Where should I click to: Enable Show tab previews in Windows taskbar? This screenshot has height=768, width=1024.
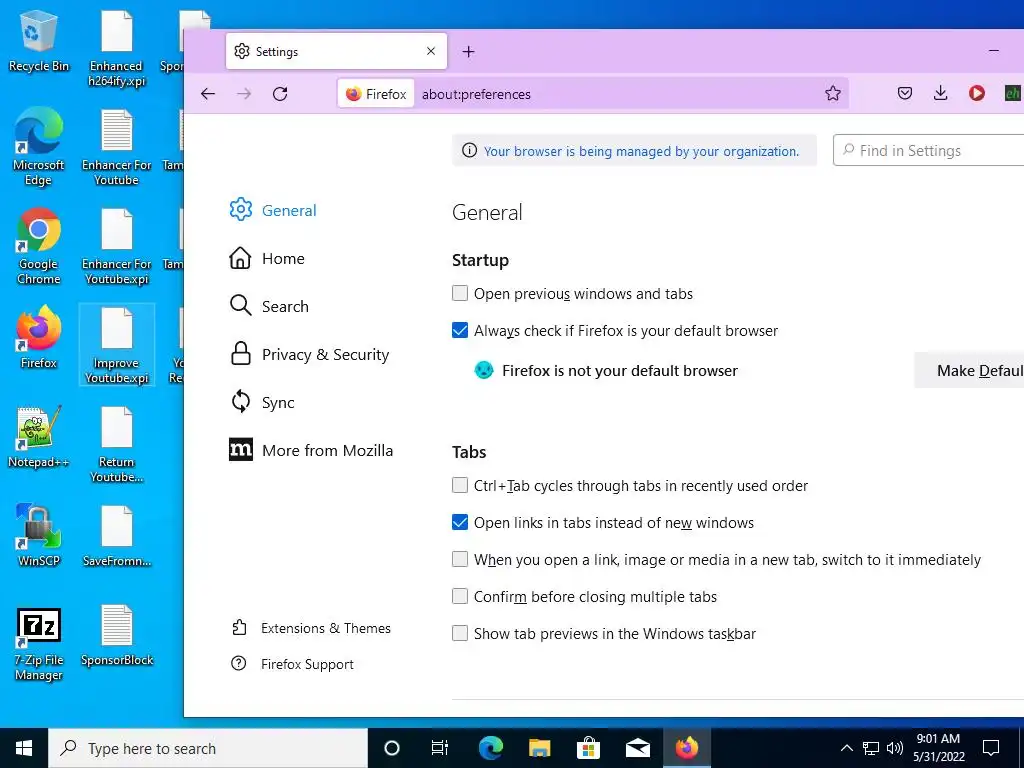click(460, 633)
